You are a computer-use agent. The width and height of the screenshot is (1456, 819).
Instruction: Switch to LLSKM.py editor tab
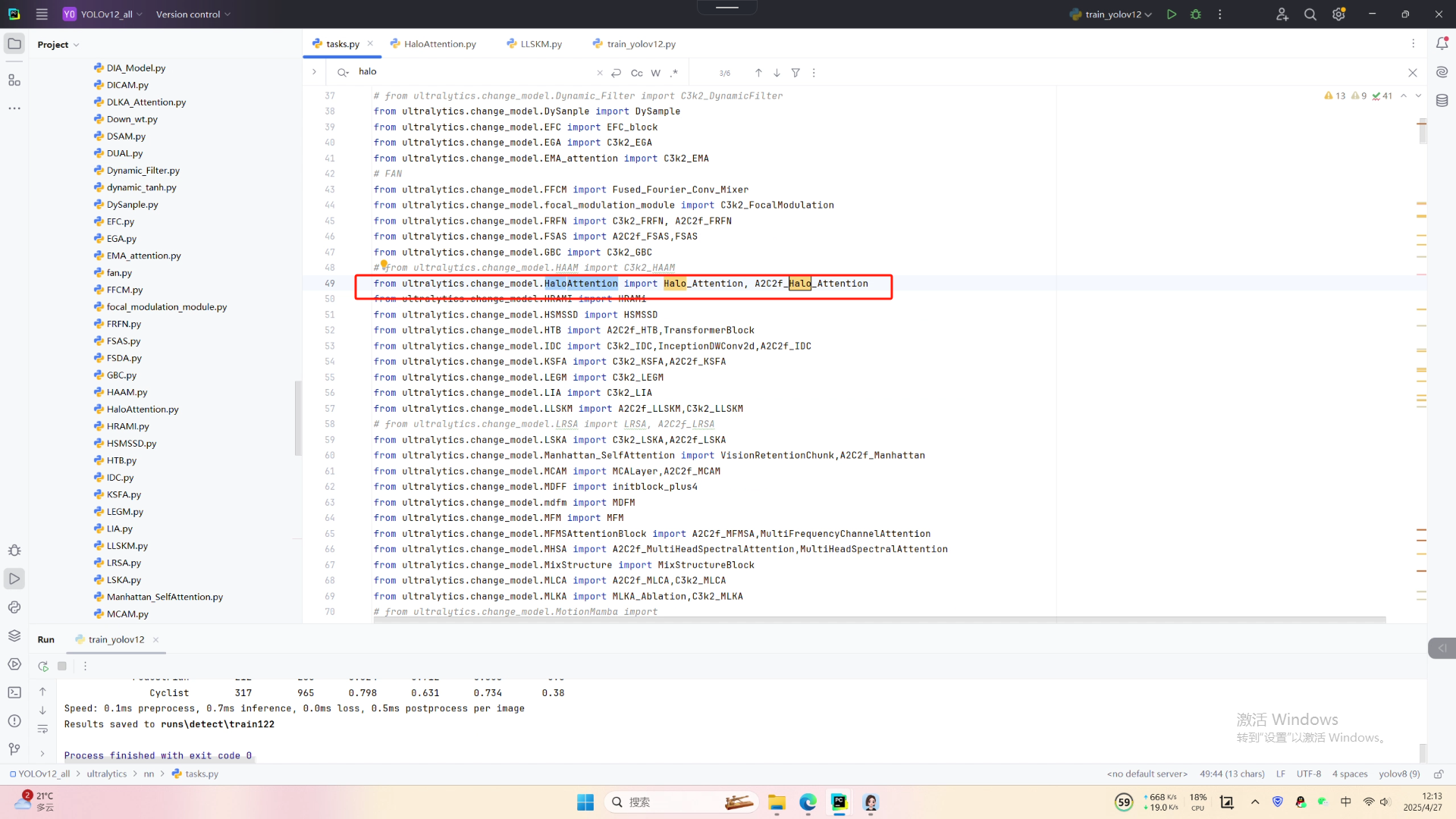pyautogui.click(x=541, y=44)
